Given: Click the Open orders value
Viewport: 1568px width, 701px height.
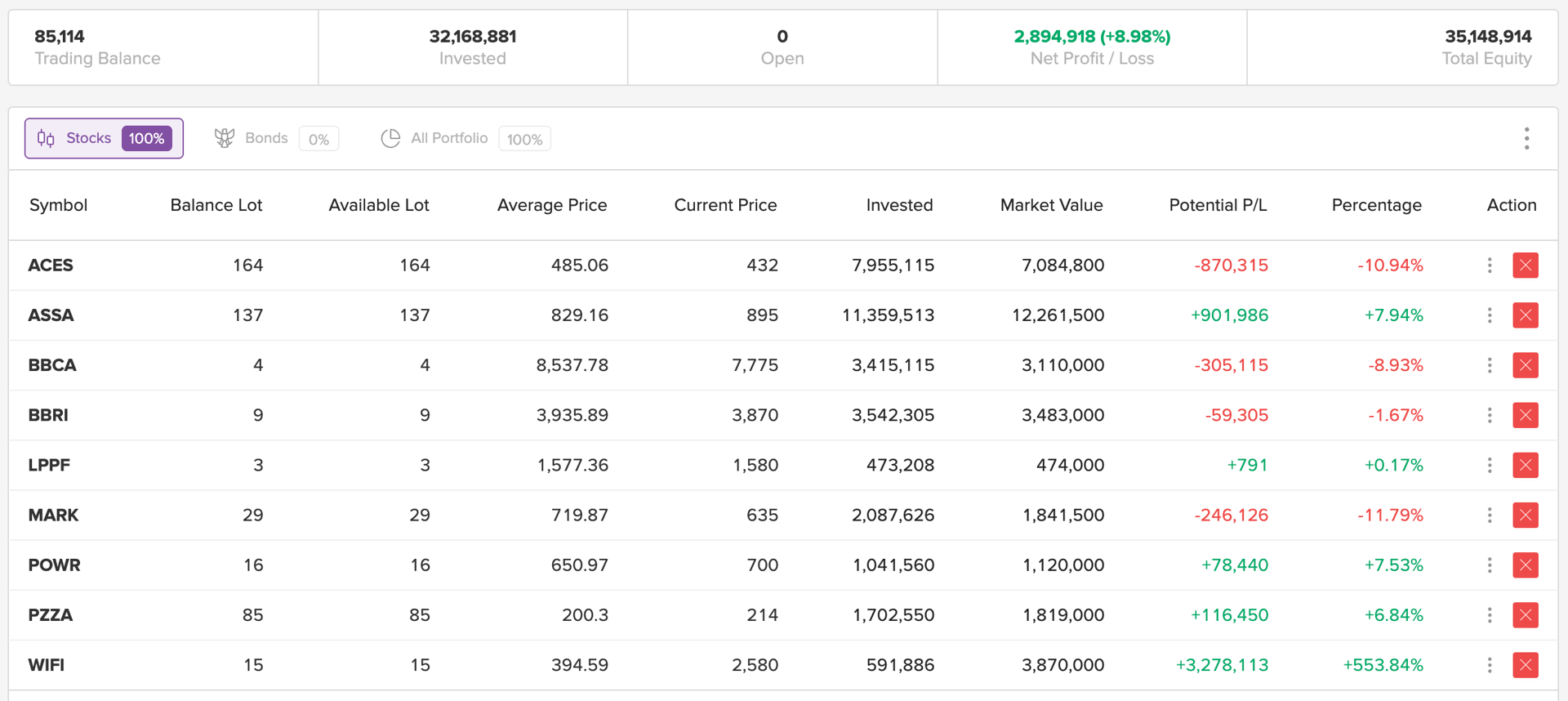Looking at the screenshot, I should click(x=782, y=37).
